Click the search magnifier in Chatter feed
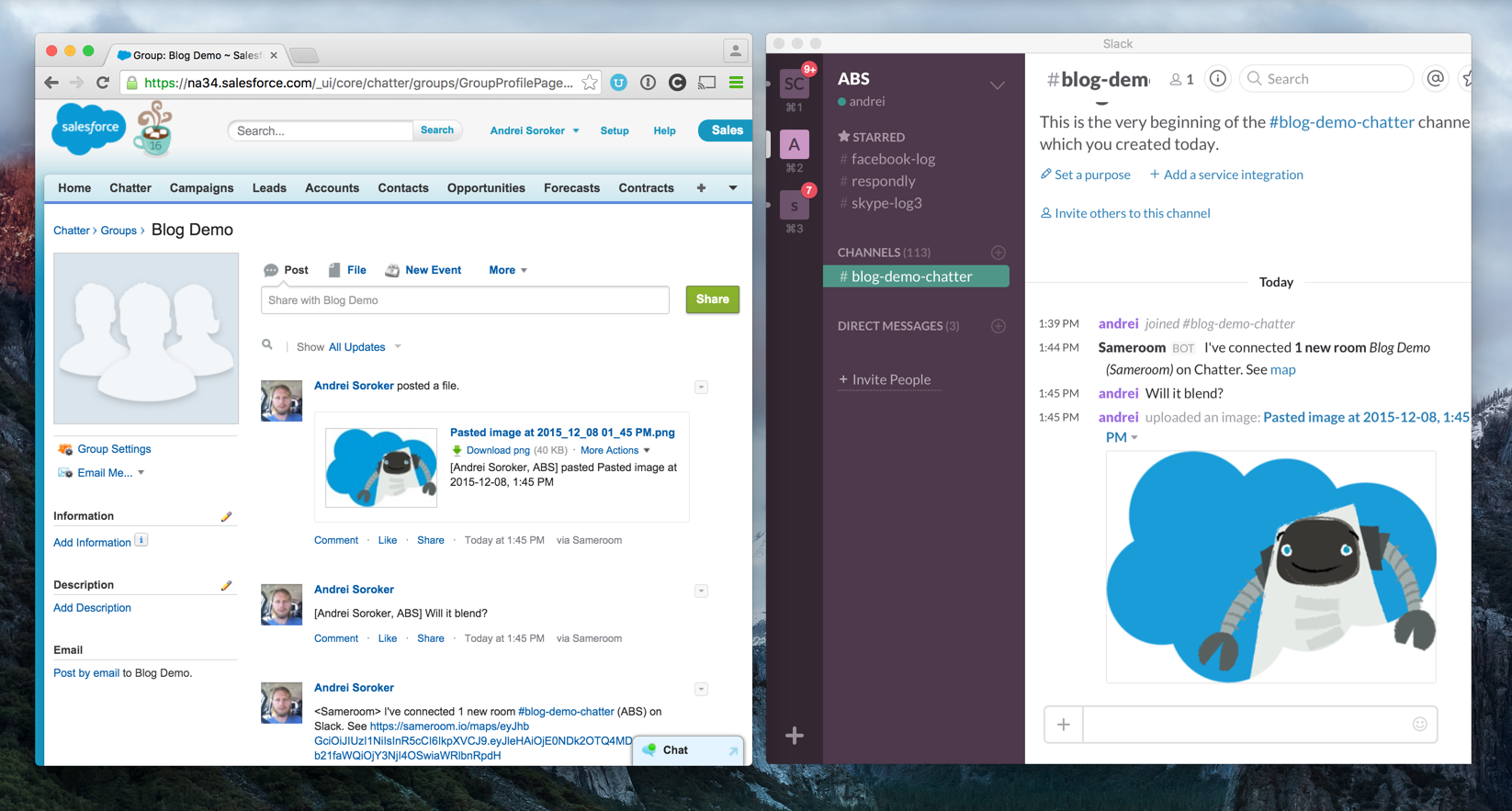This screenshot has height=811, width=1512. pyautogui.click(x=267, y=345)
